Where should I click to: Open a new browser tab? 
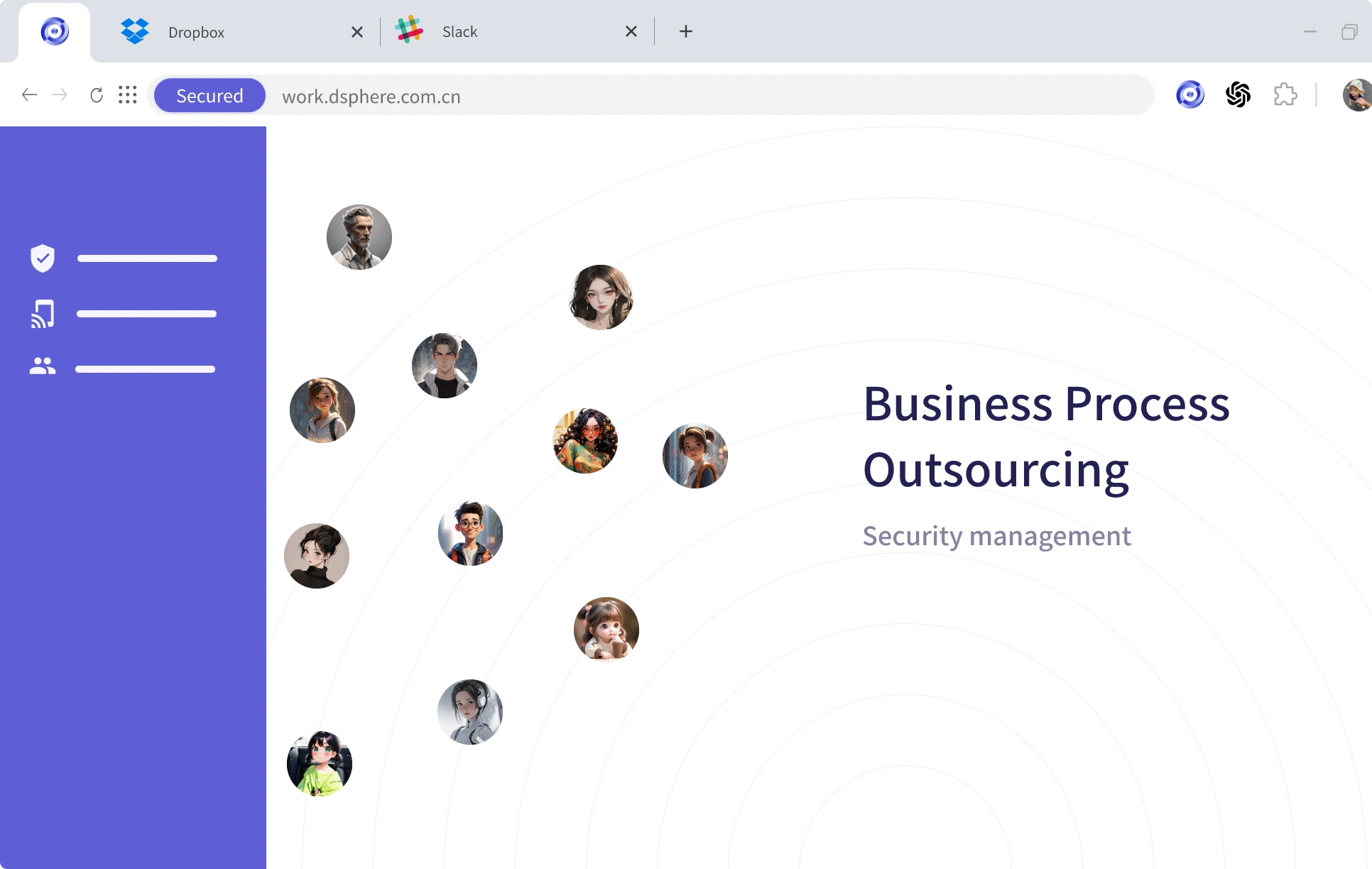tap(685, 31)
